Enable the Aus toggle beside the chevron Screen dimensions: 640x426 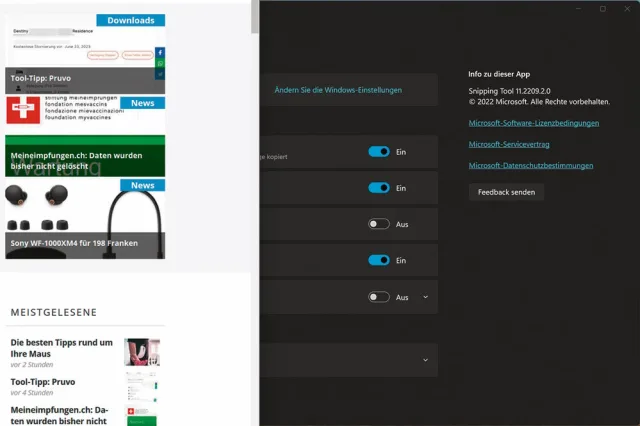point(379,297)
